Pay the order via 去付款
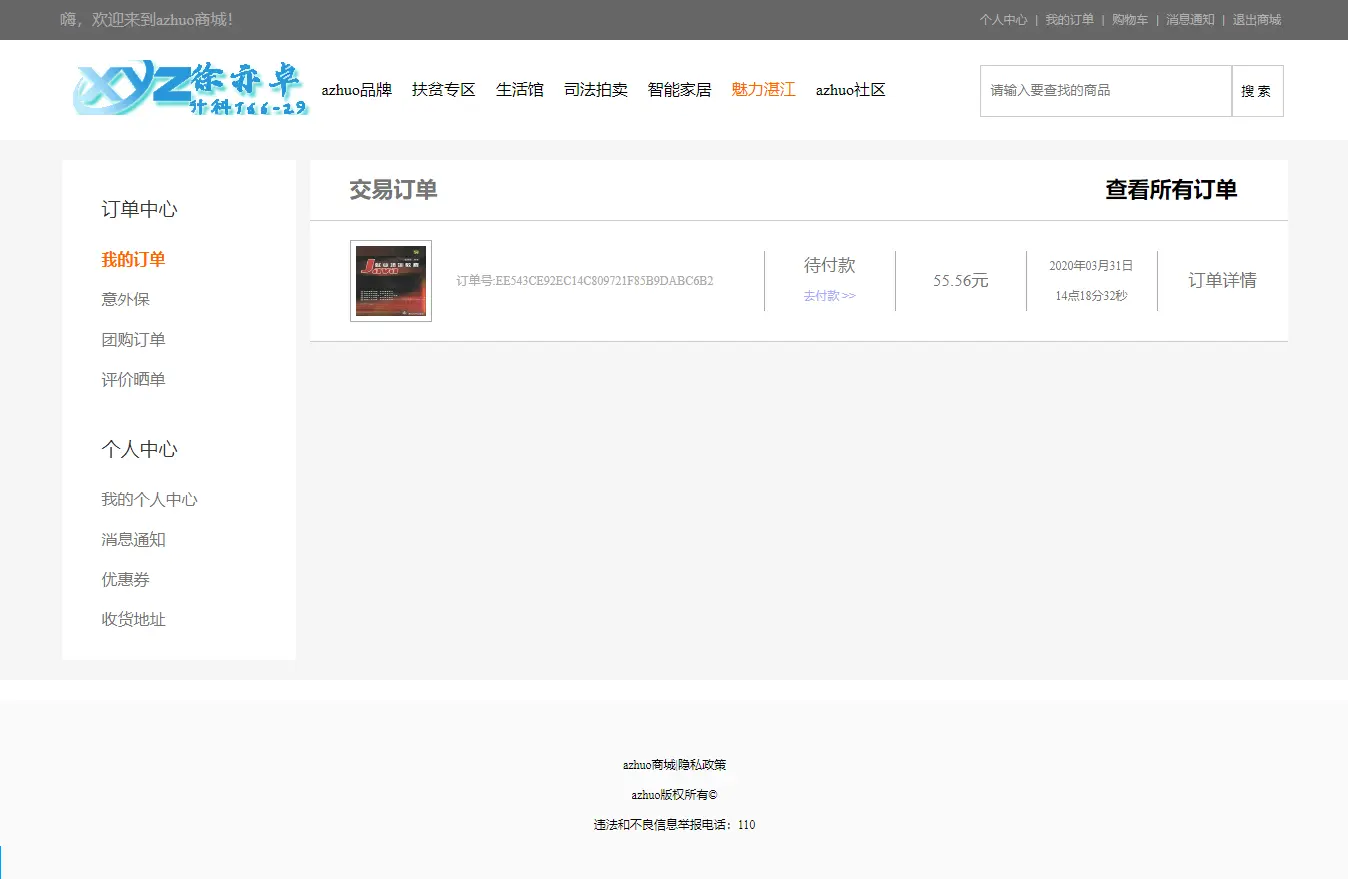This screenshot has width=1348, height=879. [x=828, y=297]
